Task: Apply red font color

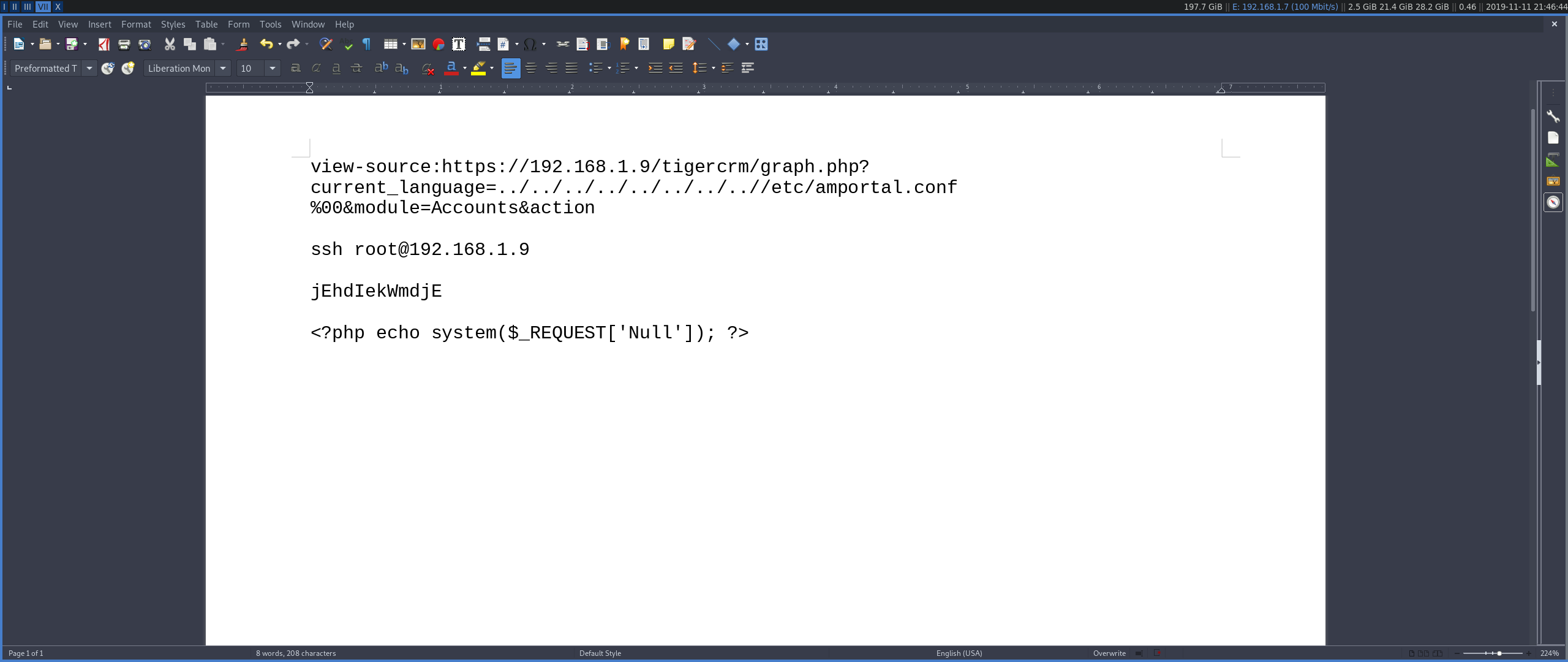Action: [x=451, y=68]
